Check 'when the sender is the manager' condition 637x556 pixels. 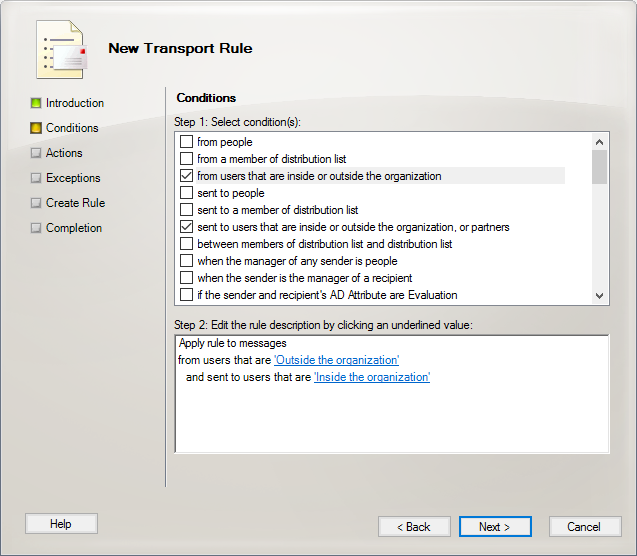coord(186,278)
